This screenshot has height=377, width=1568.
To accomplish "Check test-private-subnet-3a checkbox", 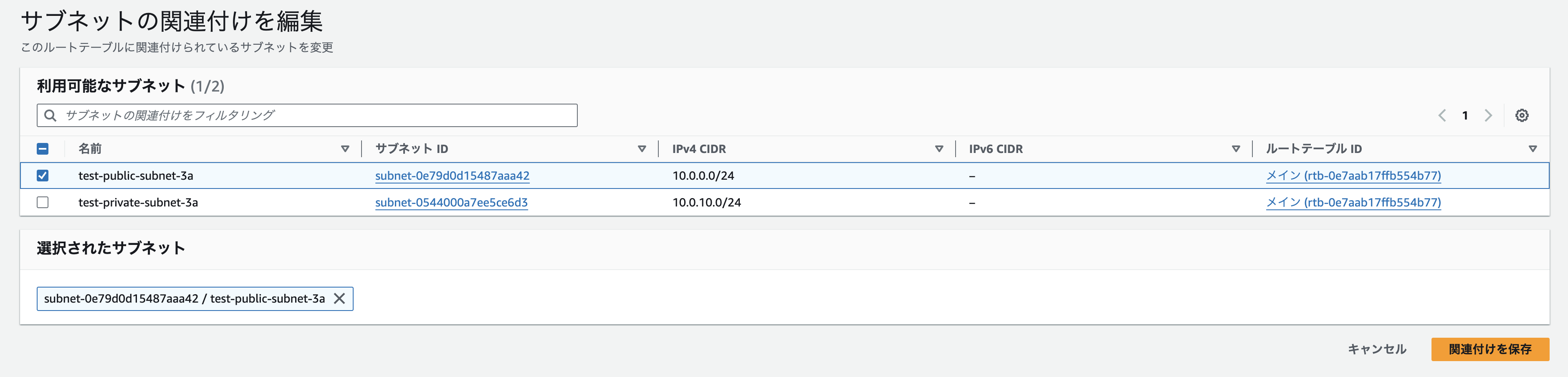I will 43,202.
